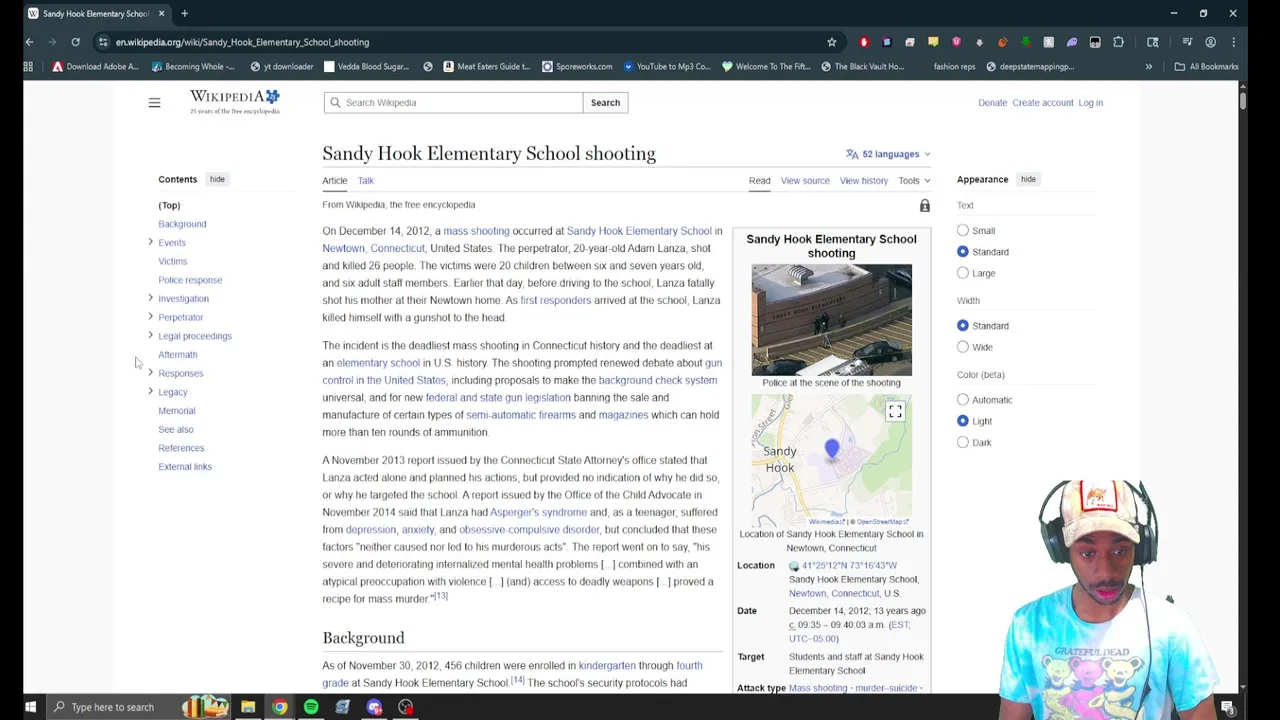Open Chrome from the taskbar
The width and height of the screenshot is (1280, 720).
(279, 707)
